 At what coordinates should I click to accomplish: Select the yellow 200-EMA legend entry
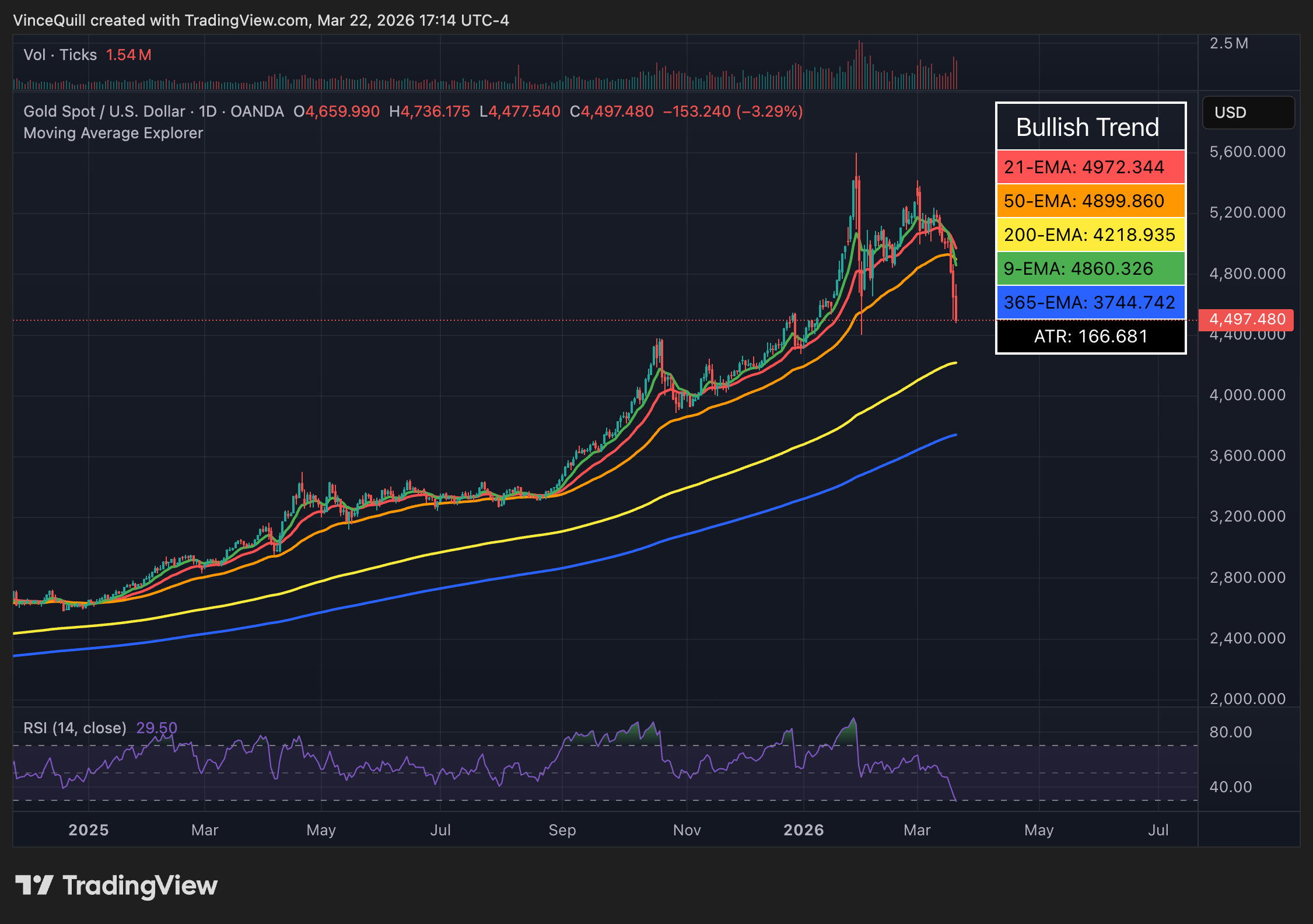pos(1090,235)
